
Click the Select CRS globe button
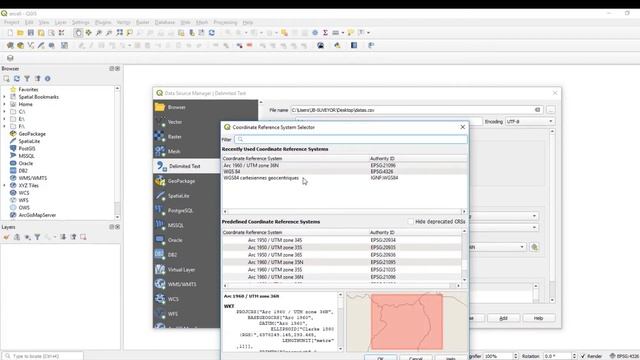534,247
